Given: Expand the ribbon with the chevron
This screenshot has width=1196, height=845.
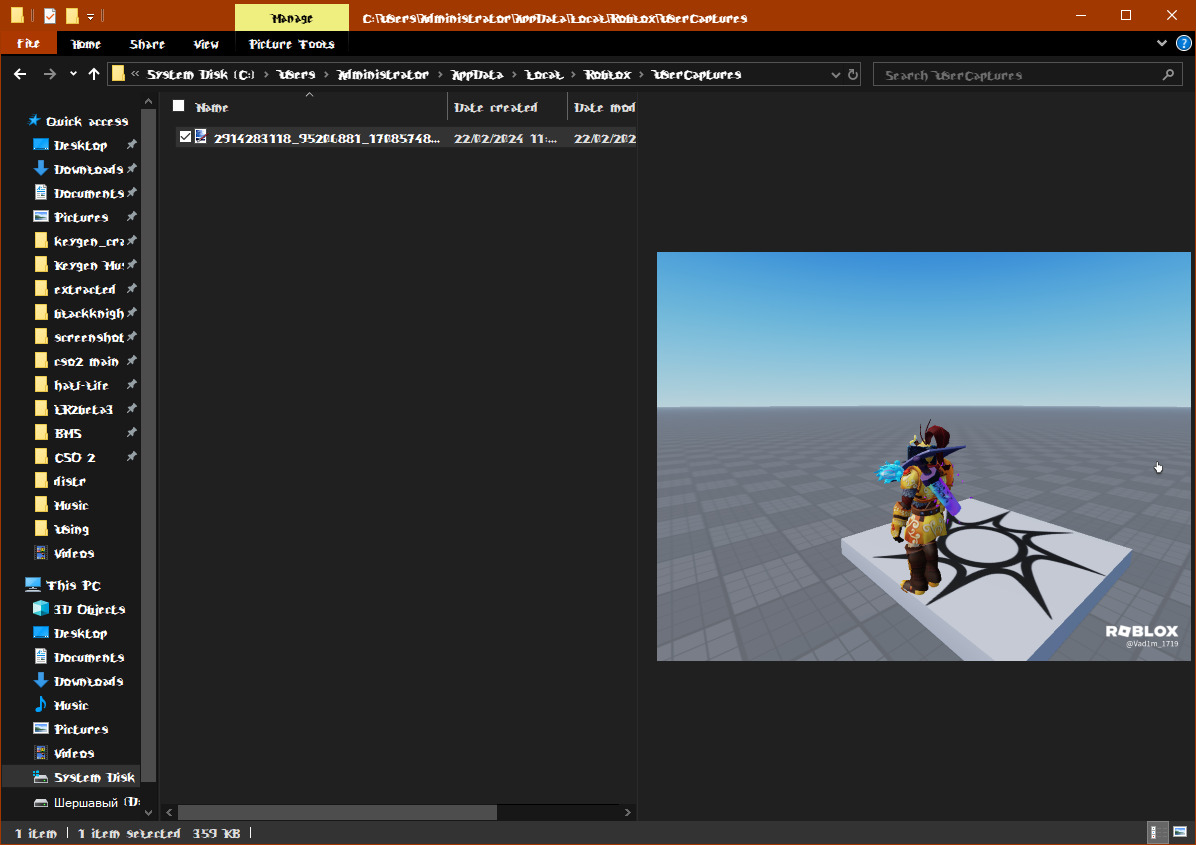Looking at the screenshot, I should pos(1162,43).
